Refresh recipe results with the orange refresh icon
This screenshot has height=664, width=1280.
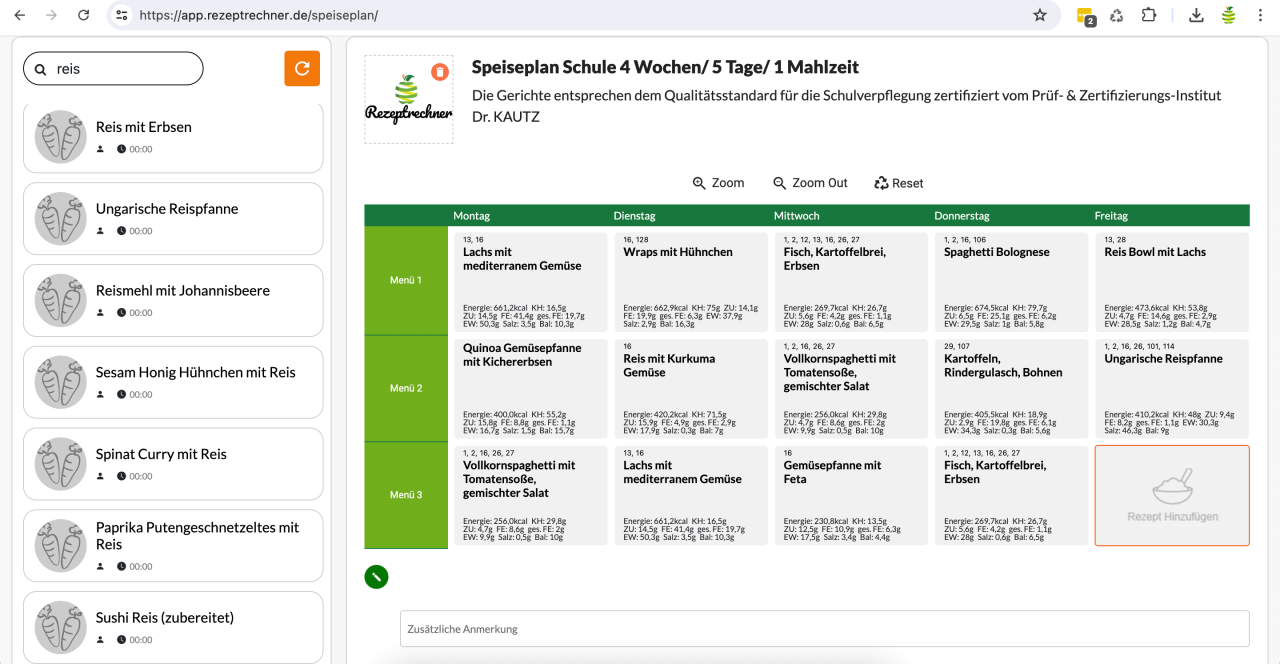pos(302,68)
